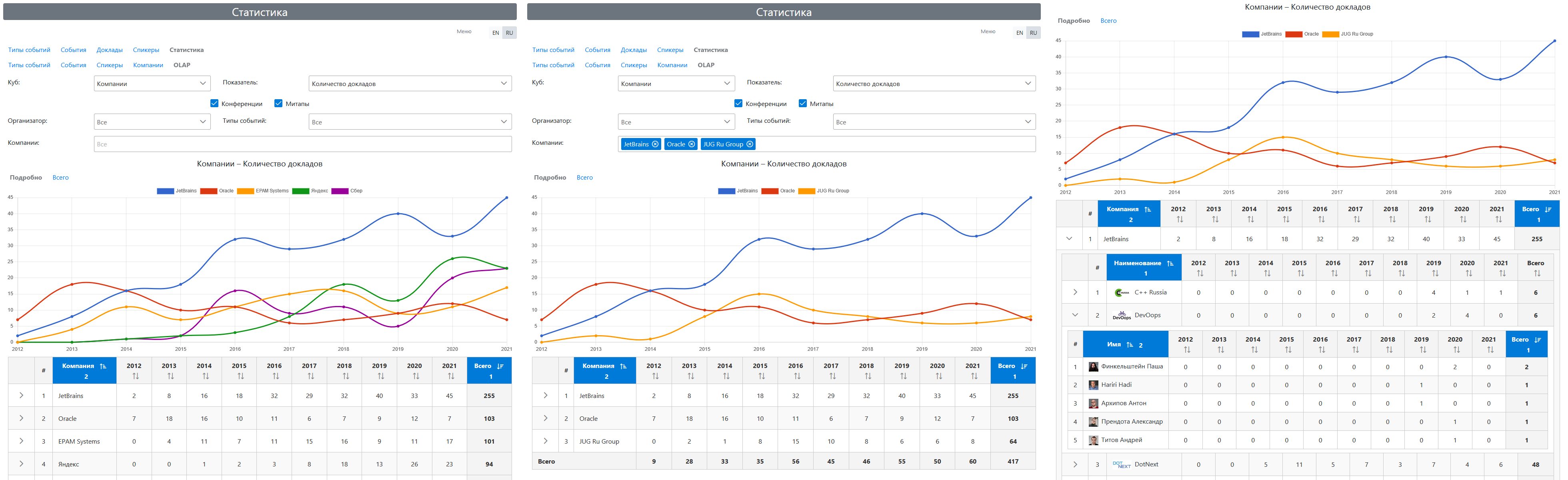Viewport: 1568px width, 480px height.
Task: Toggle Сбер legend swatch in left chart
Action: pos(340,191)
